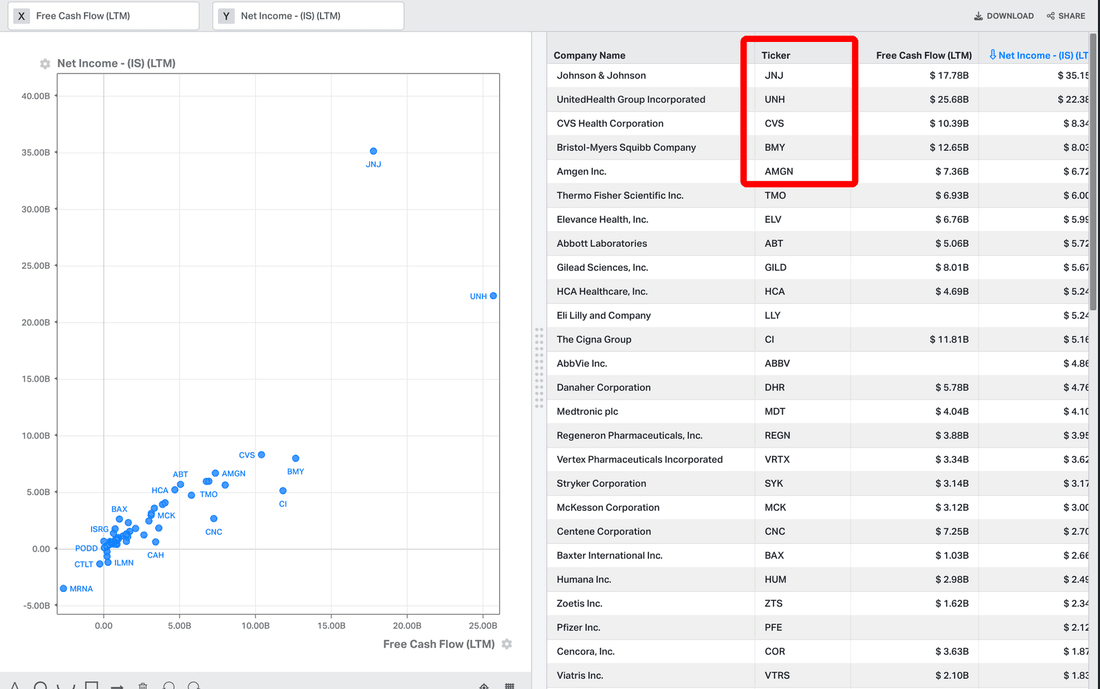Click the $ 25.68B free cash flow value
This screenshot has height=689, width=1100.
pyautogui.click(x=949, y=100)
